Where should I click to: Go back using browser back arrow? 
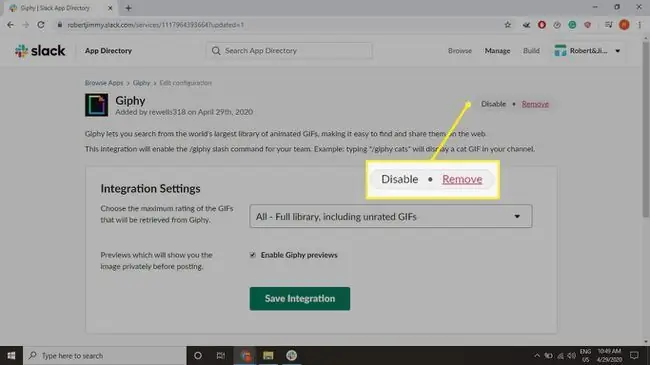(x=10, y=25)
